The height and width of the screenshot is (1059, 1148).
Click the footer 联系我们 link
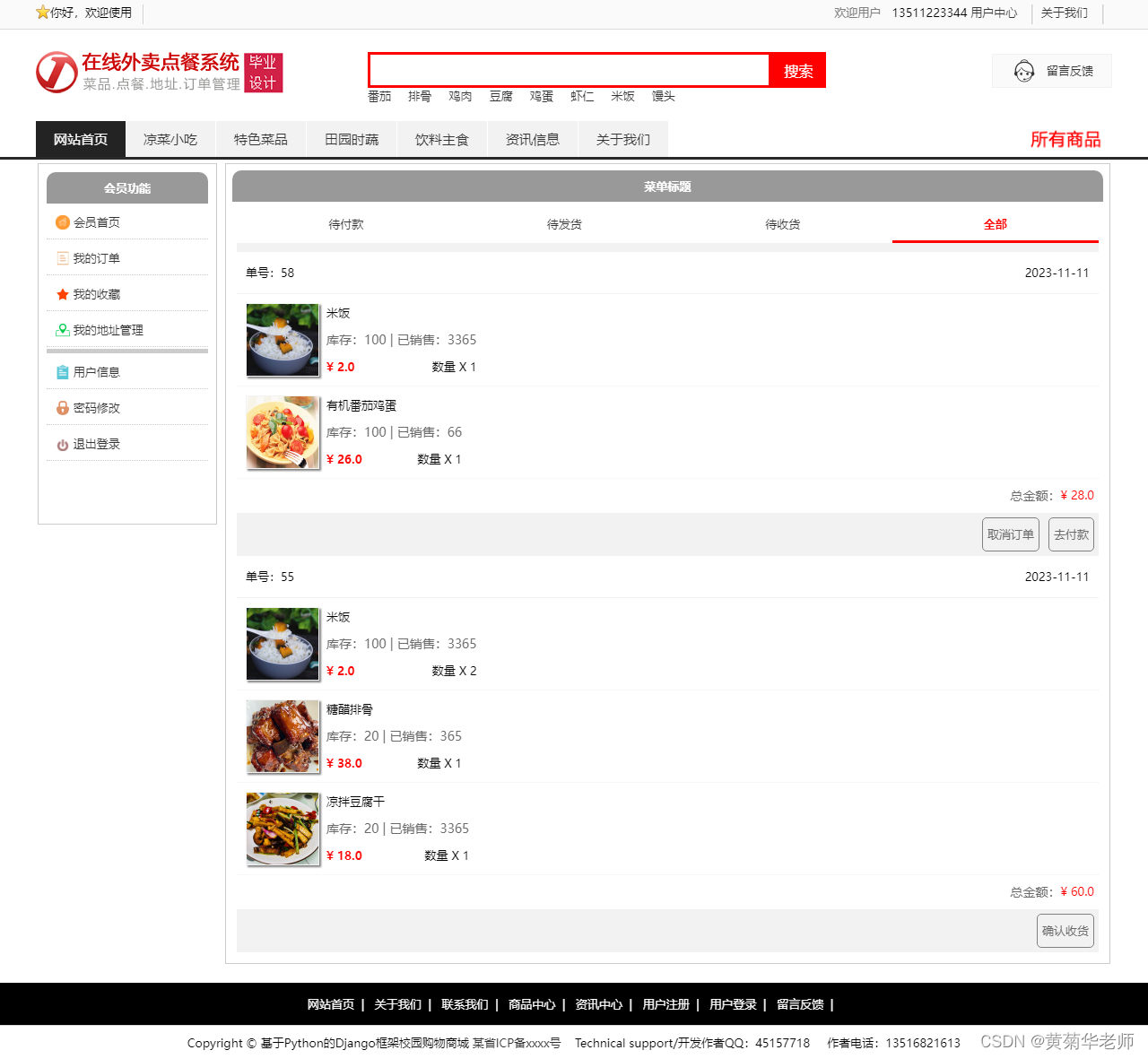tap(465, 1004)
